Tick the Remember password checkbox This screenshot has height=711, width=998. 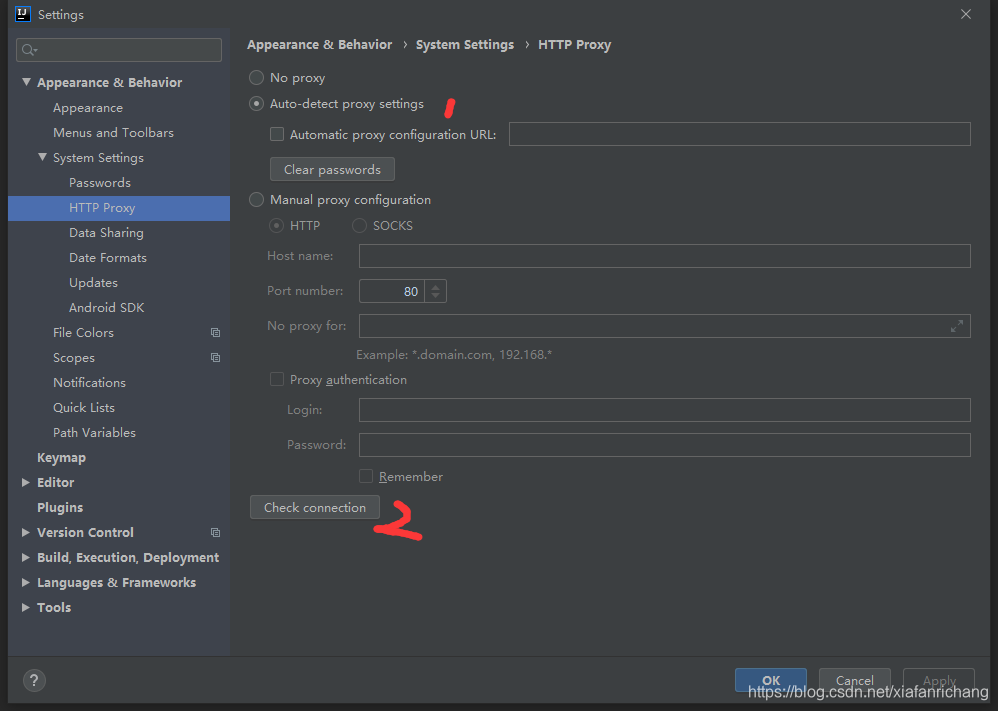coord(366,476)
